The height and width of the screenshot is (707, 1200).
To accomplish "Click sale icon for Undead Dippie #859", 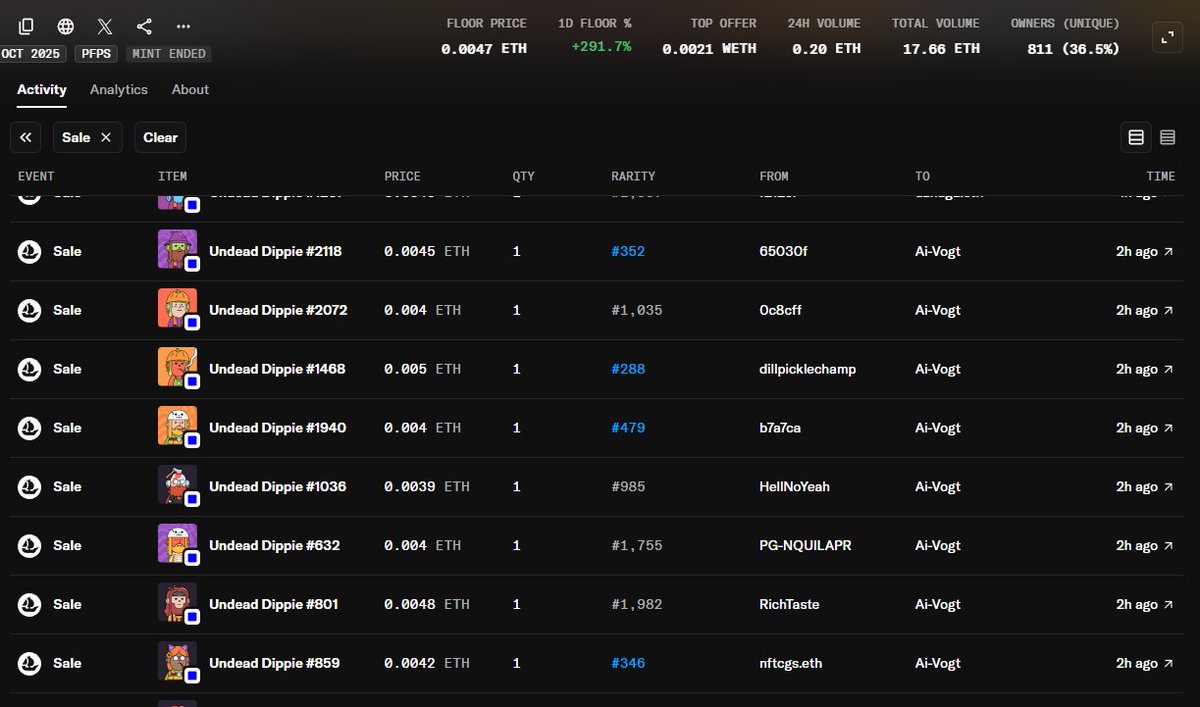I will tap(29, 664).
